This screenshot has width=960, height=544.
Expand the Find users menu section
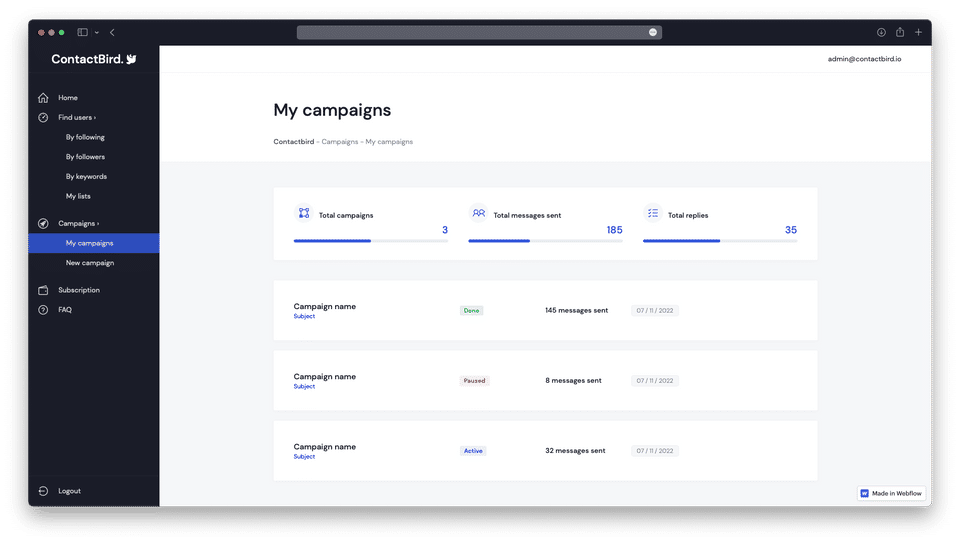(x=77, y=117)
